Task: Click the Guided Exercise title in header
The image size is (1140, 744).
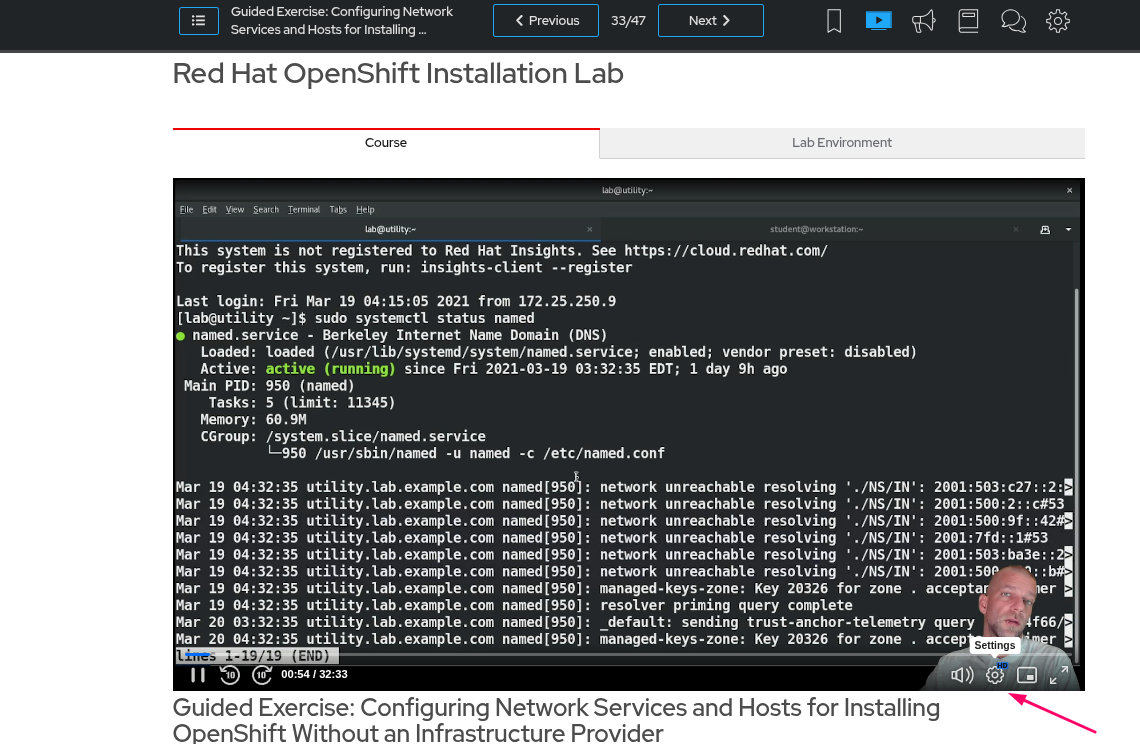Action: pyautogui.click(x=342, y=20)
